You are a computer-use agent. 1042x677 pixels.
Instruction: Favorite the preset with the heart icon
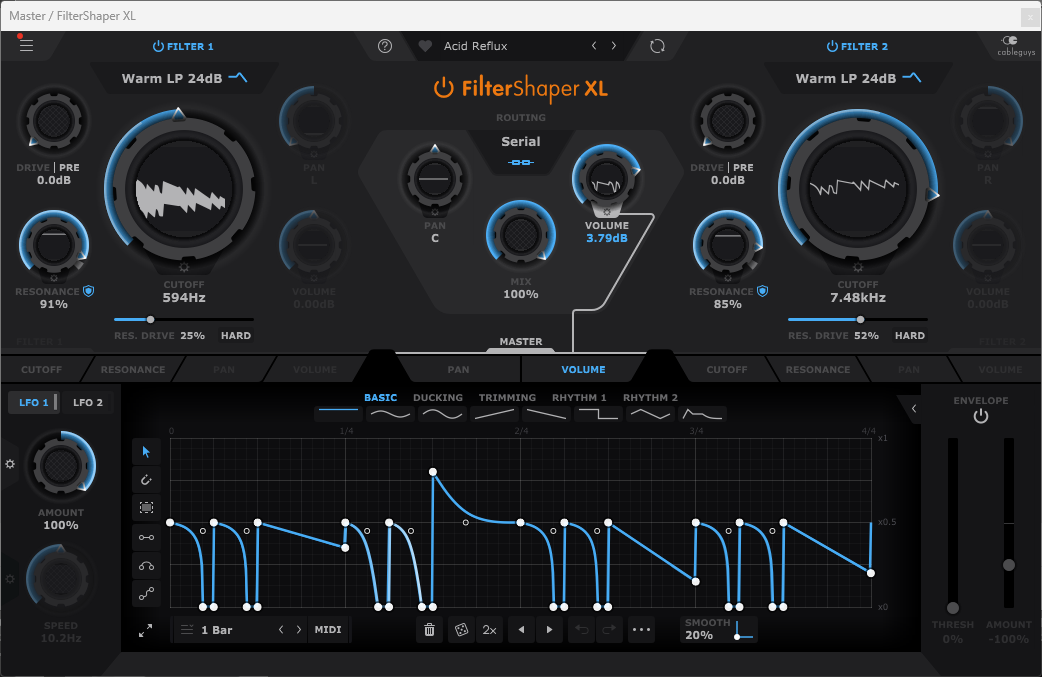[425, 46]
